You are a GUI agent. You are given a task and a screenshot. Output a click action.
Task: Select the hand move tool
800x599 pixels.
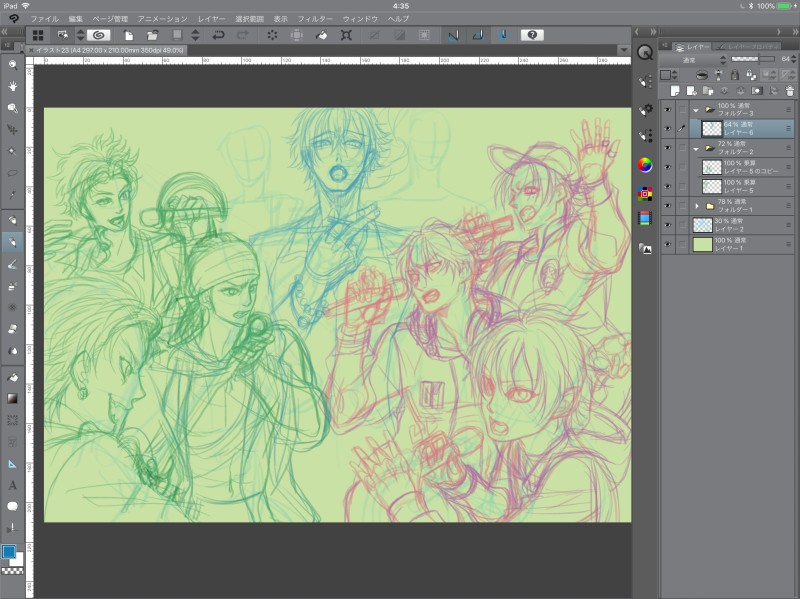13,85
